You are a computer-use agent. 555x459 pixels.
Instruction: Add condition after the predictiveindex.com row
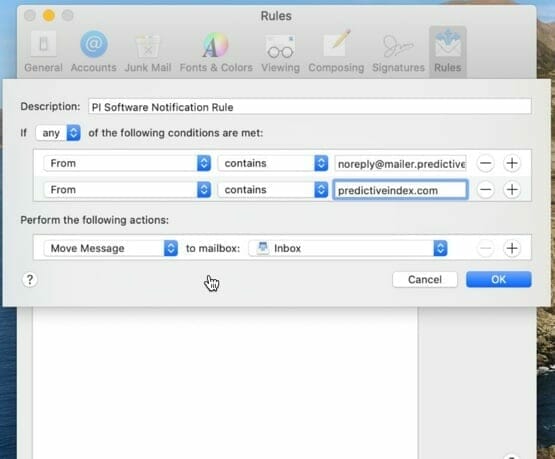point(512,190)
